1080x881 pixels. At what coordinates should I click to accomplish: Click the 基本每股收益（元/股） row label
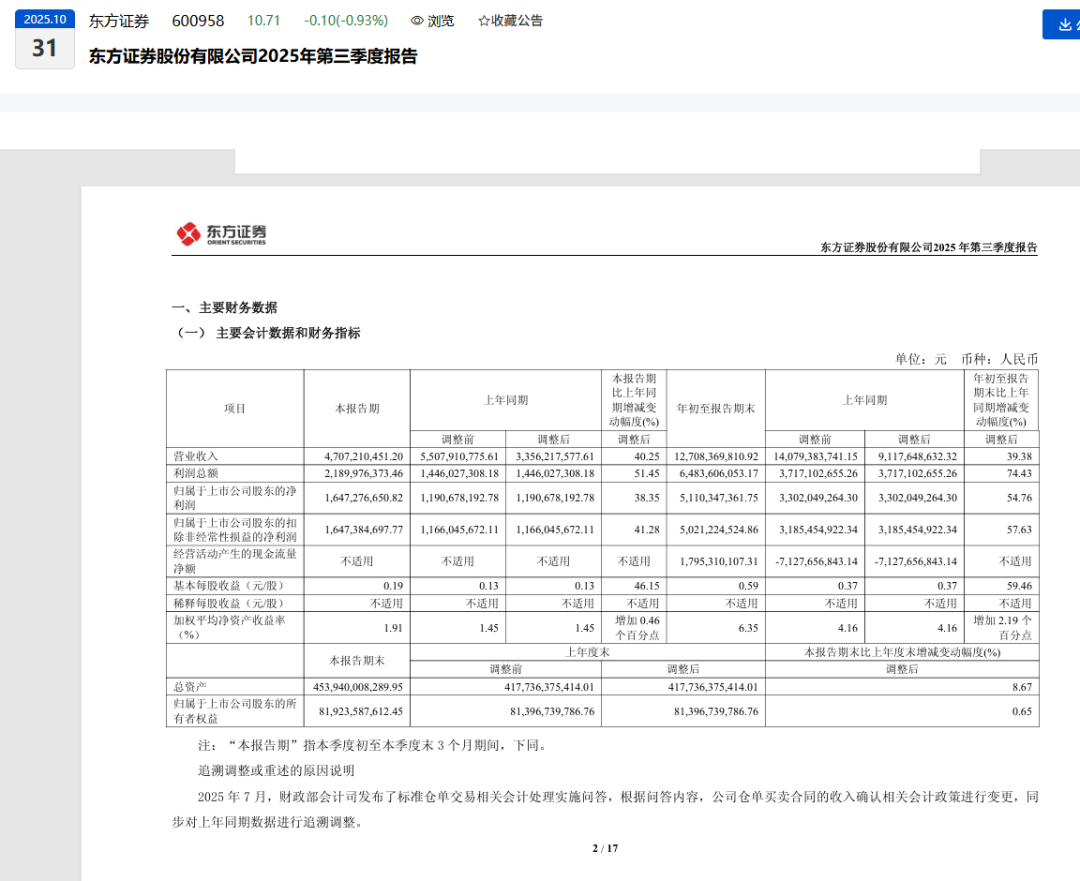[229, 585]
